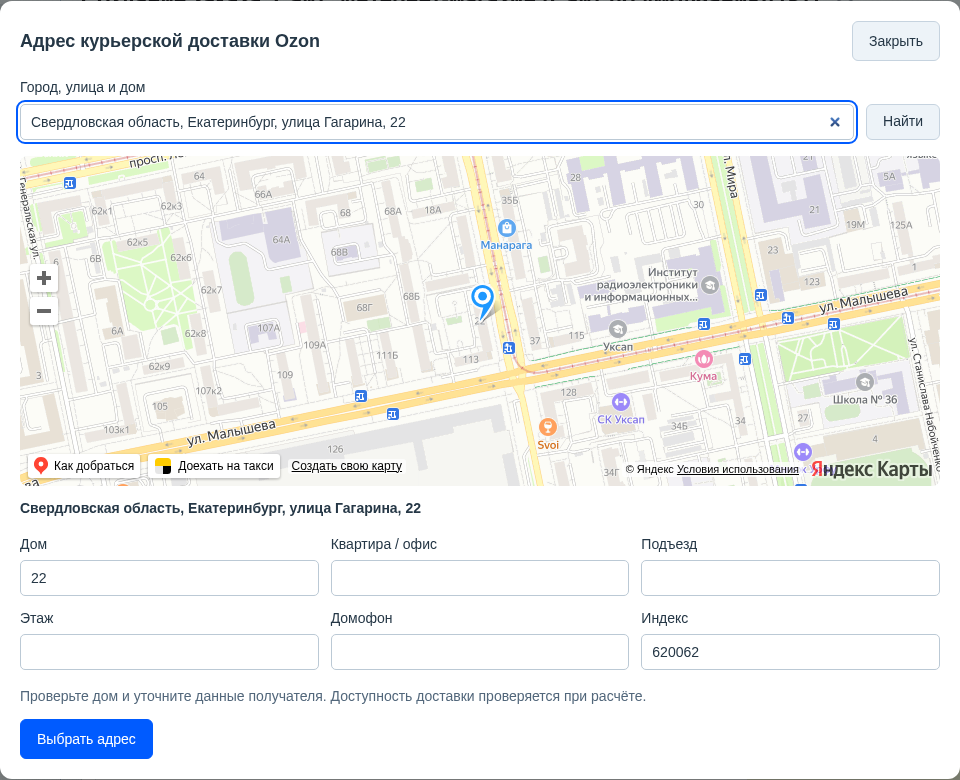The height and width of the screenshot is (780, 960).
Task: Click the Кума map icon
Action: 703,359
